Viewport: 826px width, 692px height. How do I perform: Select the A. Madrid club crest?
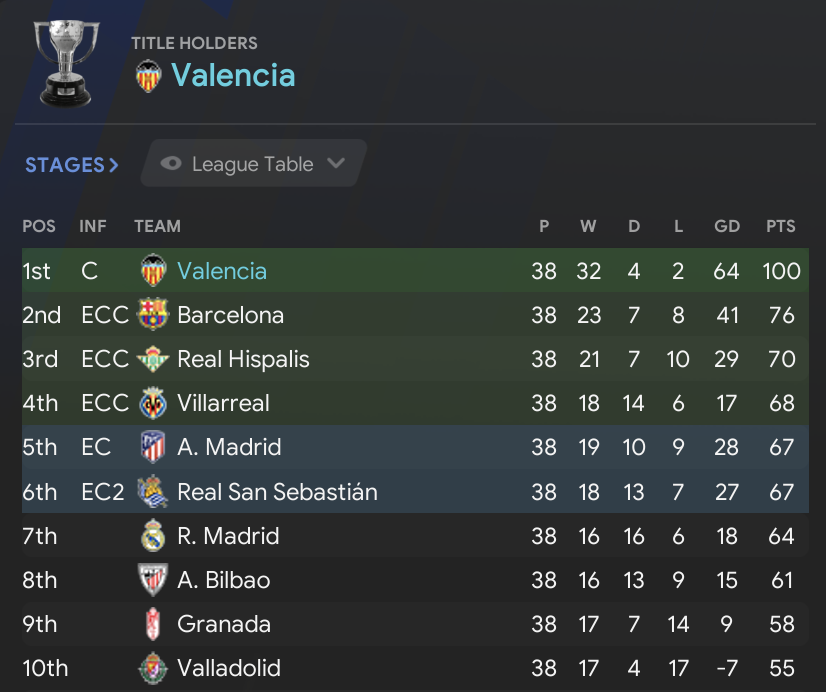coord(151,447)
